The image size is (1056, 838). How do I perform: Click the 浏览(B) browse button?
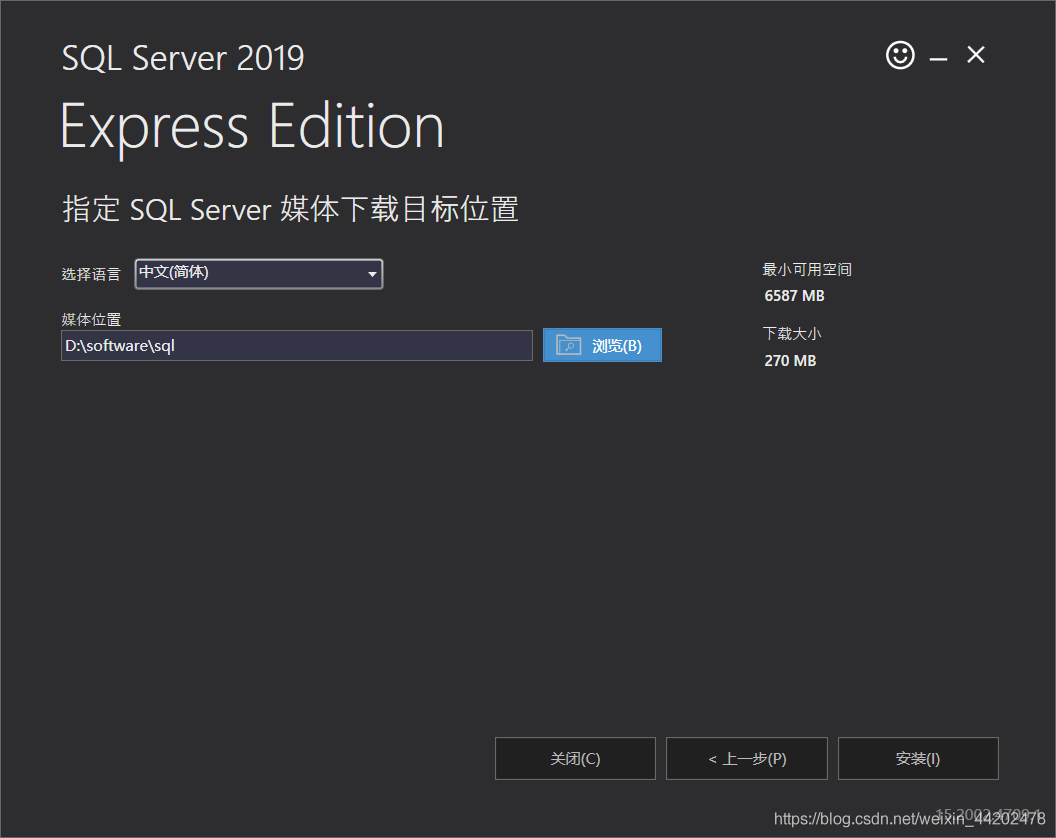click(x=602, y=345)
